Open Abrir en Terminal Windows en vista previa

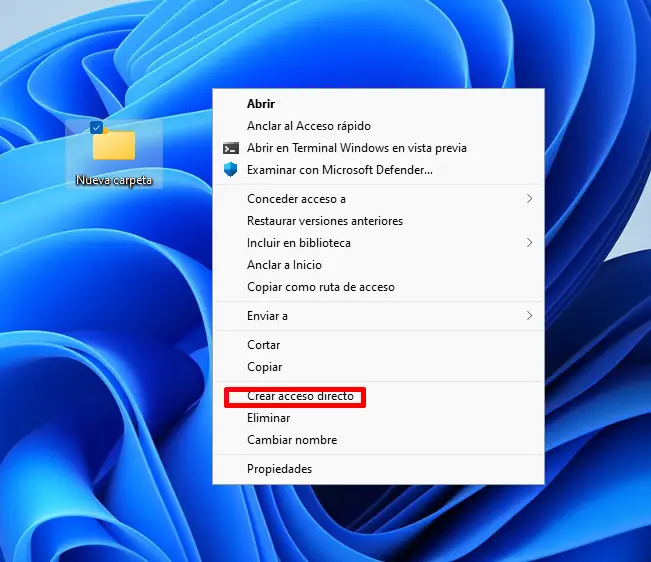pyautogui.click(x=378, y=148)
